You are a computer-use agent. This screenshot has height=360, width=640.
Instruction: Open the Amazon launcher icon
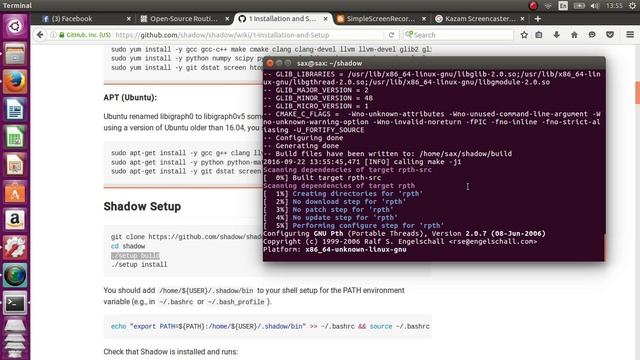(x=15, y=220)
